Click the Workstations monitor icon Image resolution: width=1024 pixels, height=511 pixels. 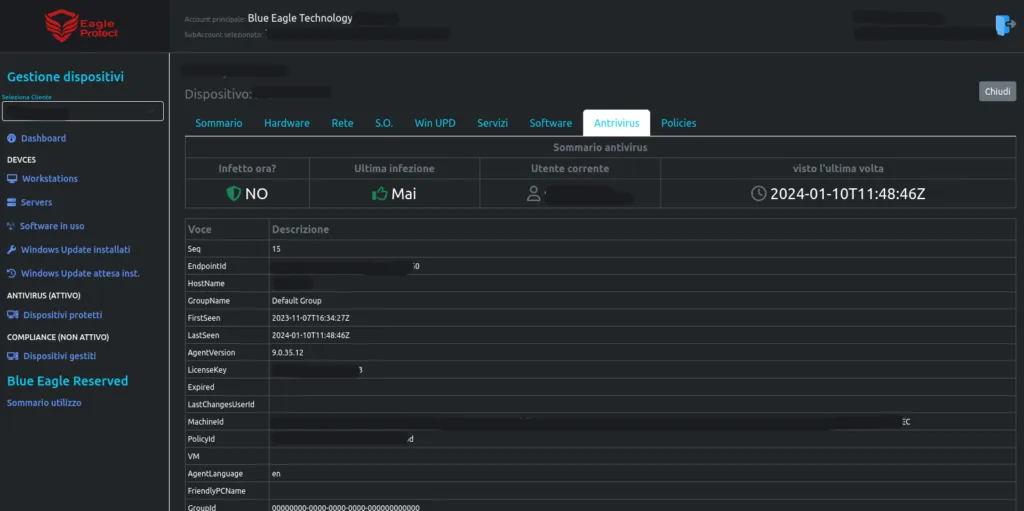point(12,178)
